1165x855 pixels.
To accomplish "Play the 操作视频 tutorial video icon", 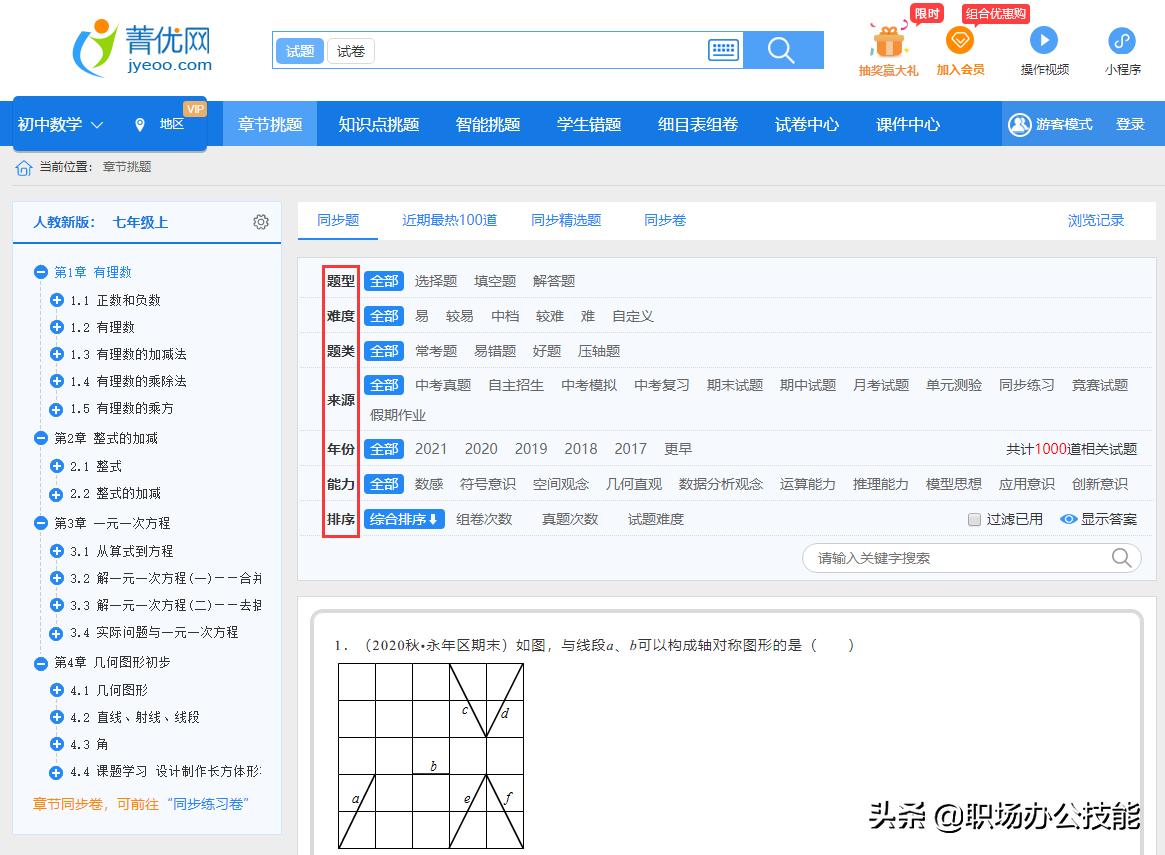I will pyautogui.click(x=1043, y=40).
